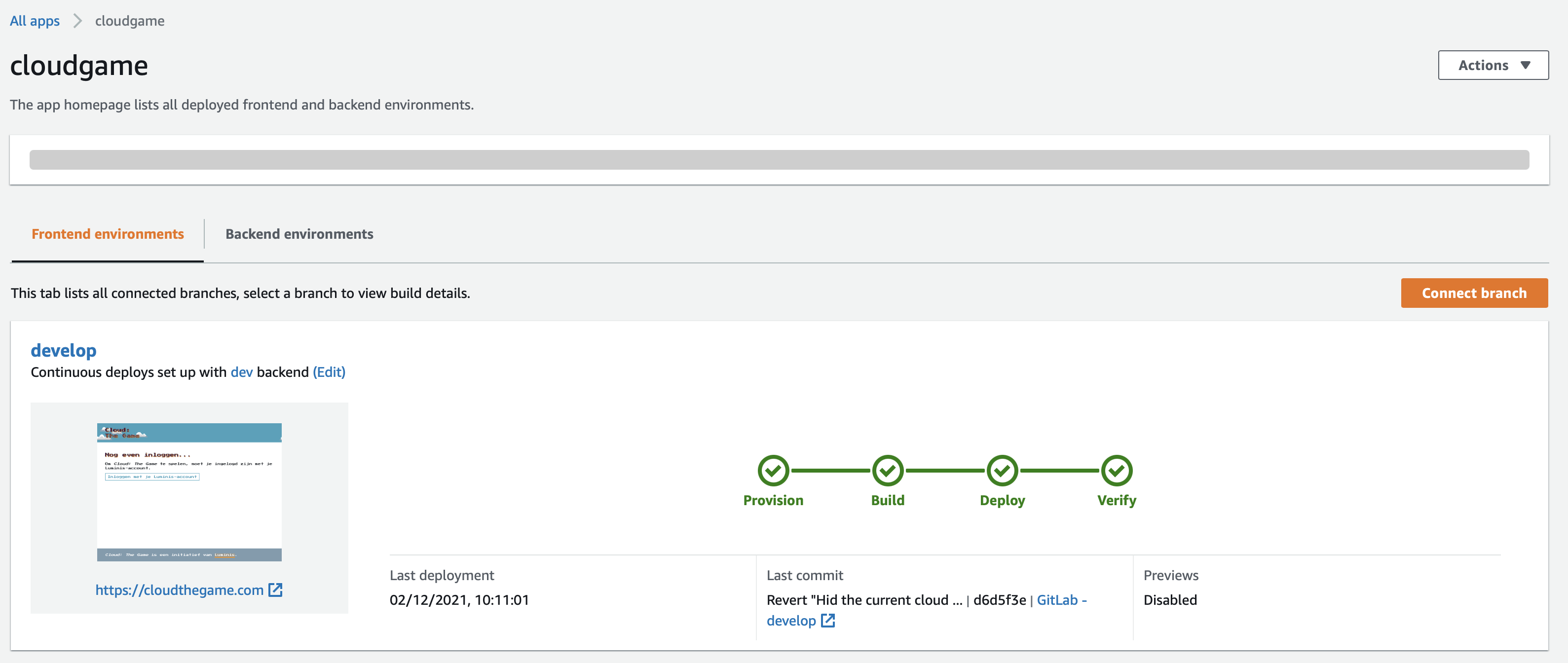Click the Build step label

coord(888,500)
